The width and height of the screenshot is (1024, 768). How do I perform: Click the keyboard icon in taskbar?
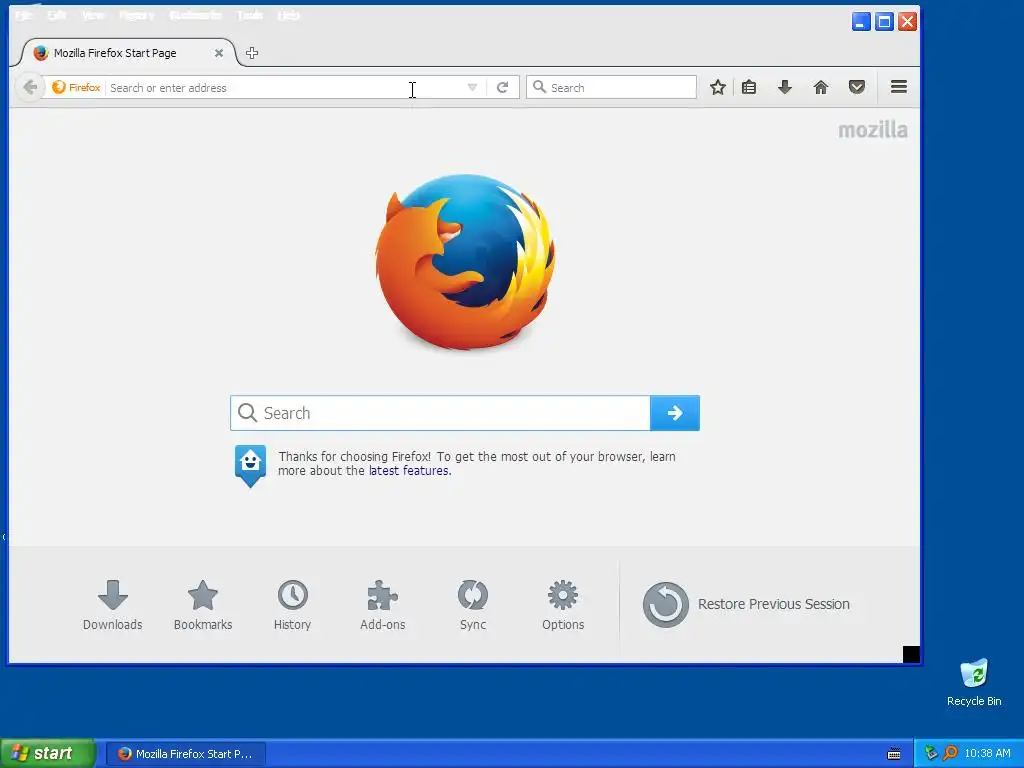click(x=894, y=754)
